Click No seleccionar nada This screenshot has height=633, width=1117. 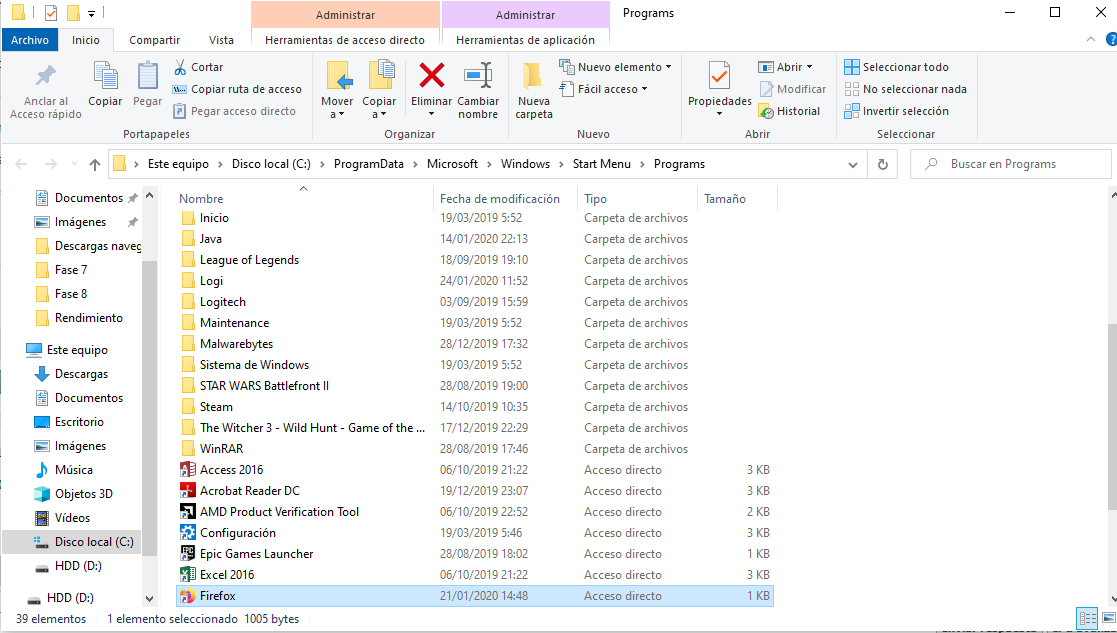(x=905, y=89)
